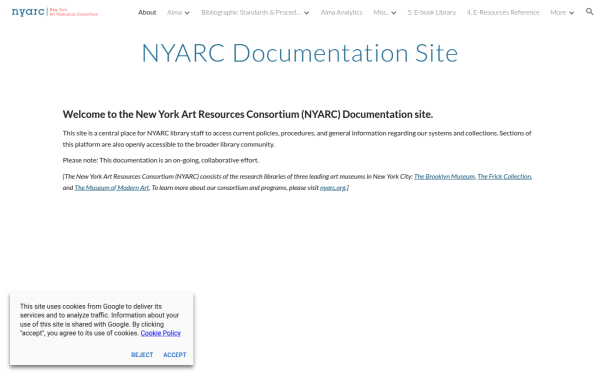The image size is (600, 375).
Task: Open the 5. E-book Library page
Action: pos(432,12)
